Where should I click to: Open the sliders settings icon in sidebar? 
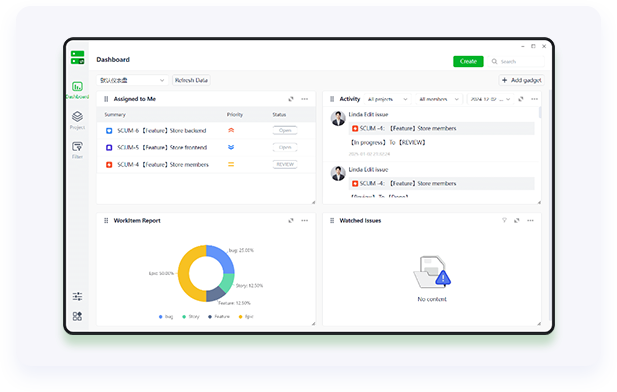point(77,296)
